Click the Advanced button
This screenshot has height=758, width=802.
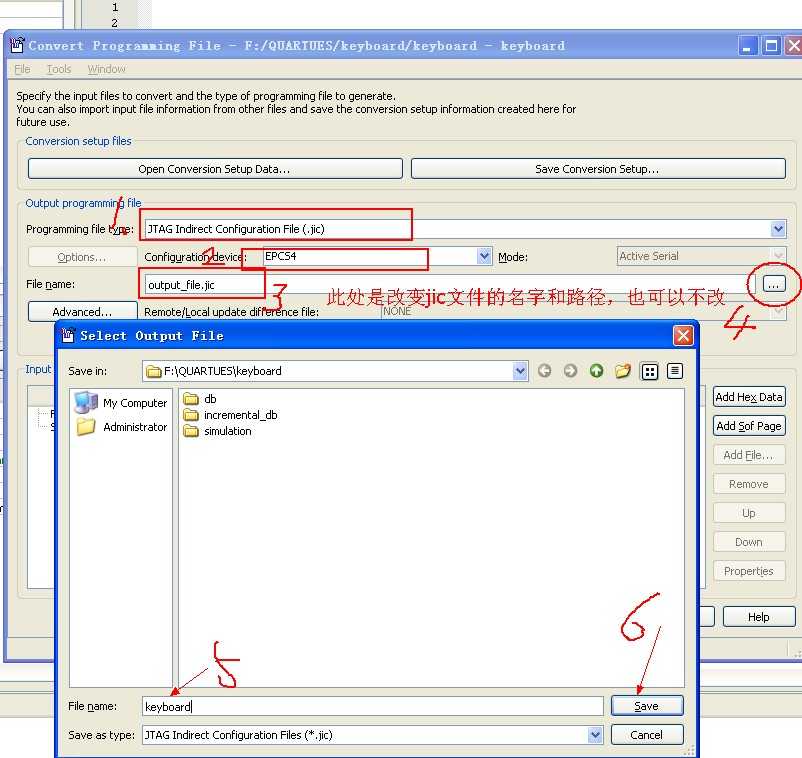coord(82,311)
